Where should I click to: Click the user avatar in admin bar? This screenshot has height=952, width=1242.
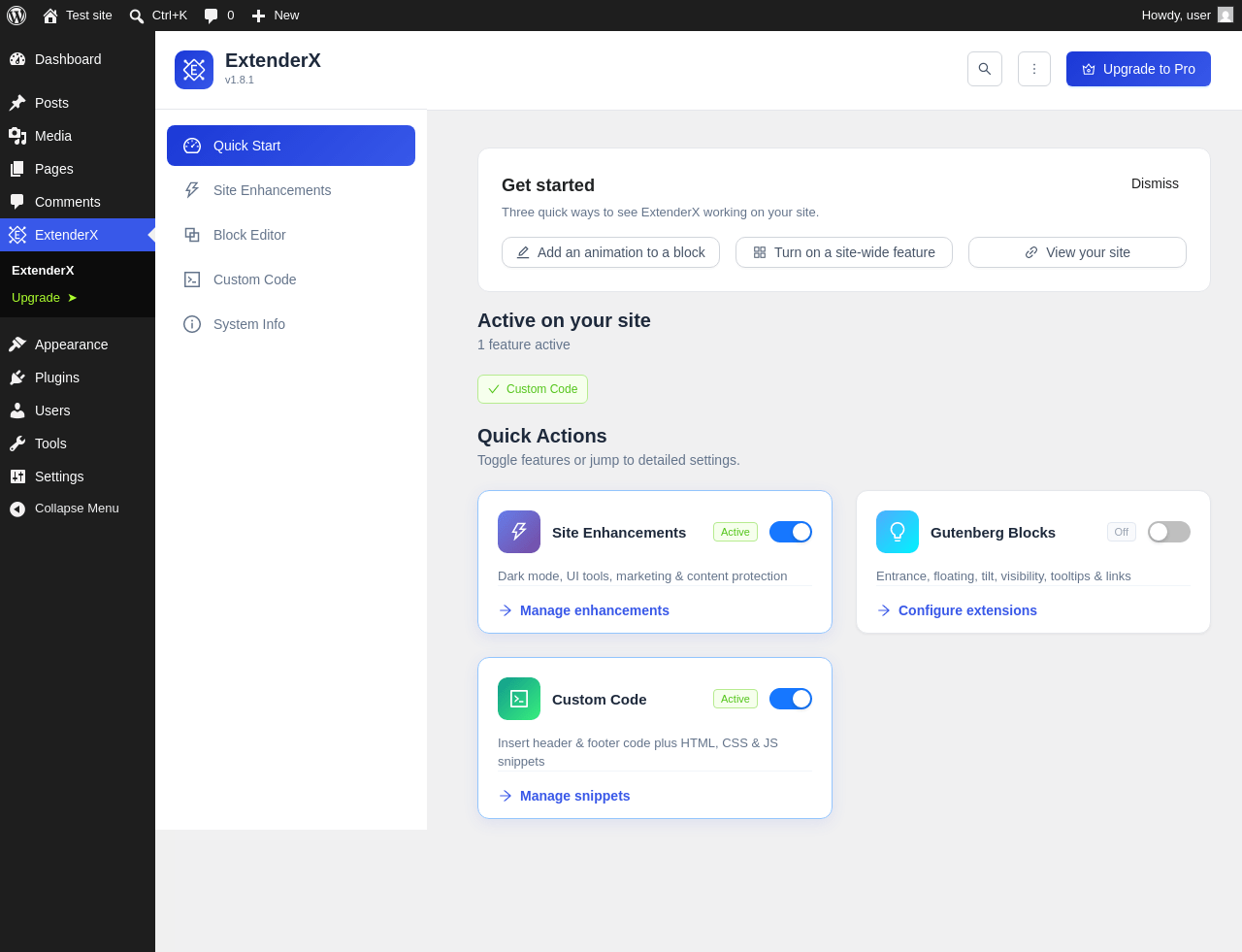point(1226,16)
